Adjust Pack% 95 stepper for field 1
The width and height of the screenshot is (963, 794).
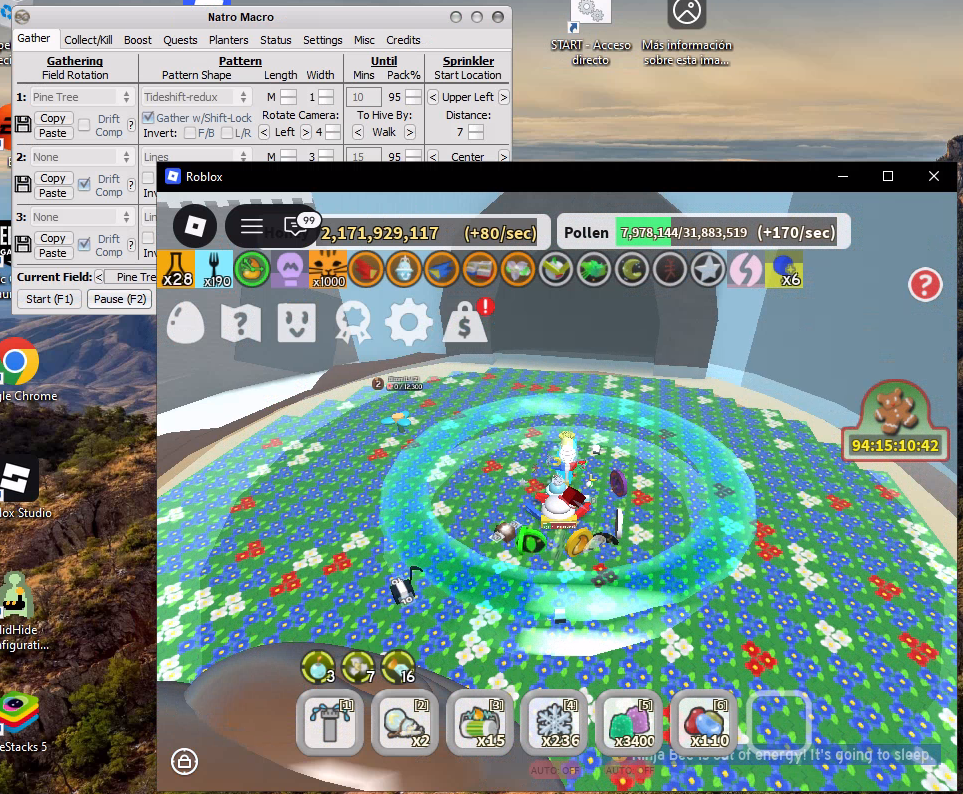pyautogui.click(x=414, y=97)
